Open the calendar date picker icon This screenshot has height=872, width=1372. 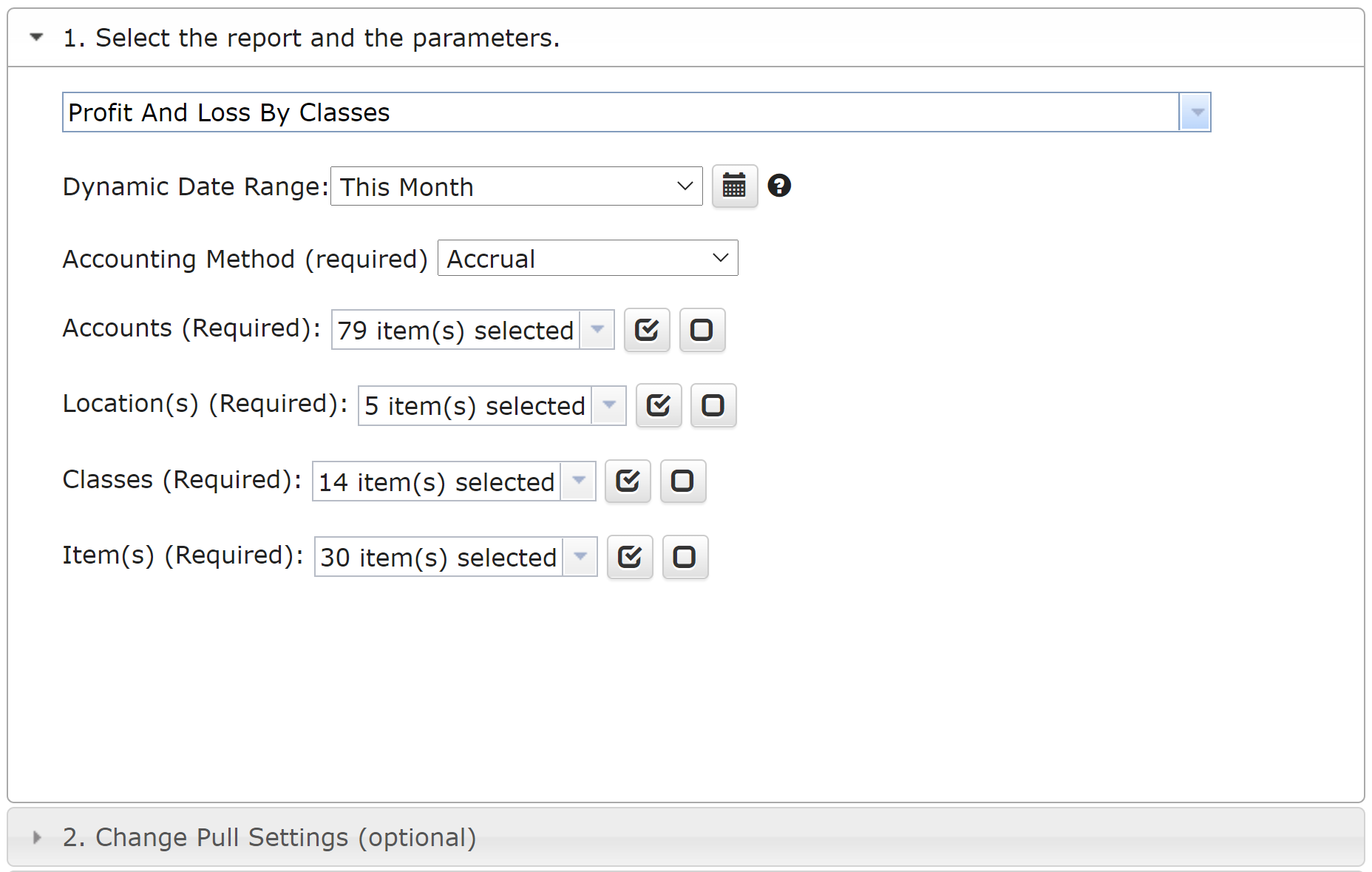[x=734, y=186]
